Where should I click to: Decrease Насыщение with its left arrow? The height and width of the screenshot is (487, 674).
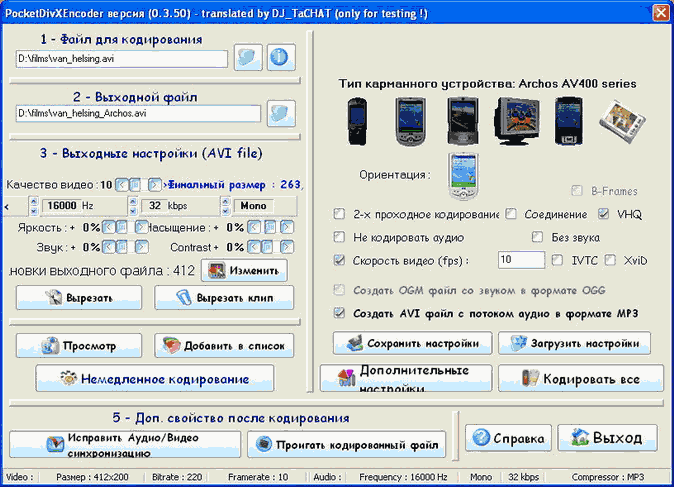(x=254, y=227)
